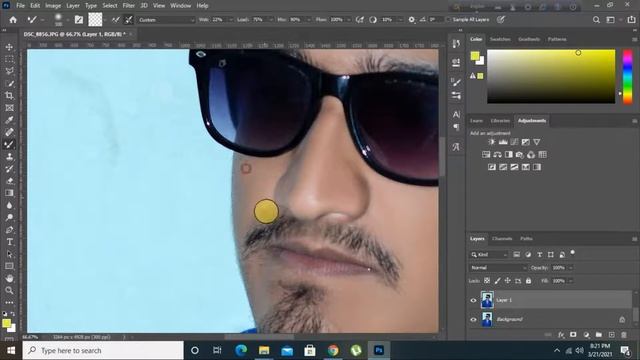Select the Rectangular Marquee tool
This screenshot has width=640, height=360.
point(9,60)
